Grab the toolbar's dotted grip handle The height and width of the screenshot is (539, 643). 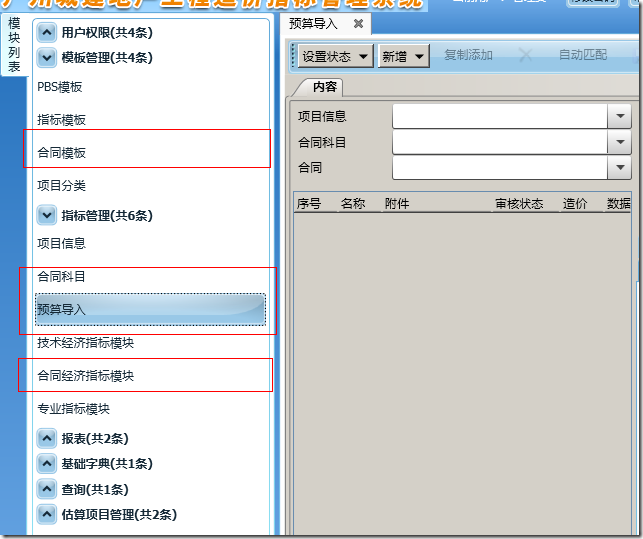(293, 55)
